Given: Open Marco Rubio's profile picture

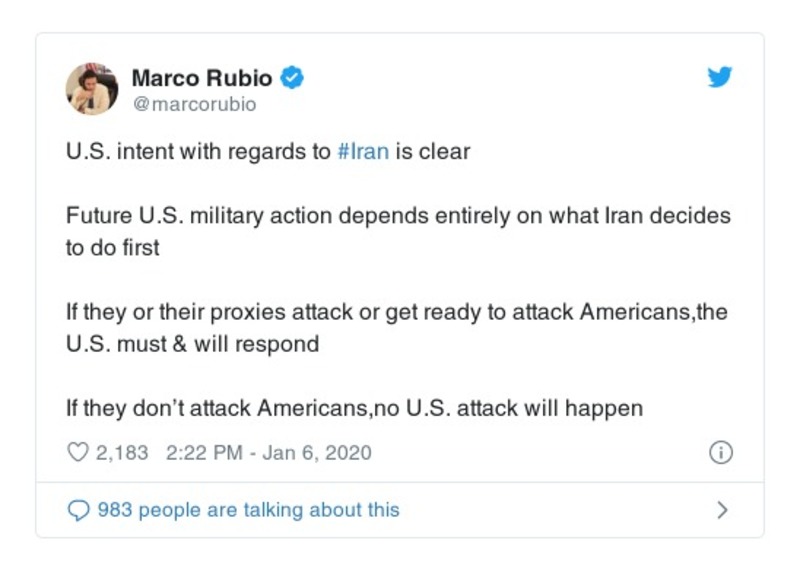Looking at the screenshot, I should coord(92,89).
